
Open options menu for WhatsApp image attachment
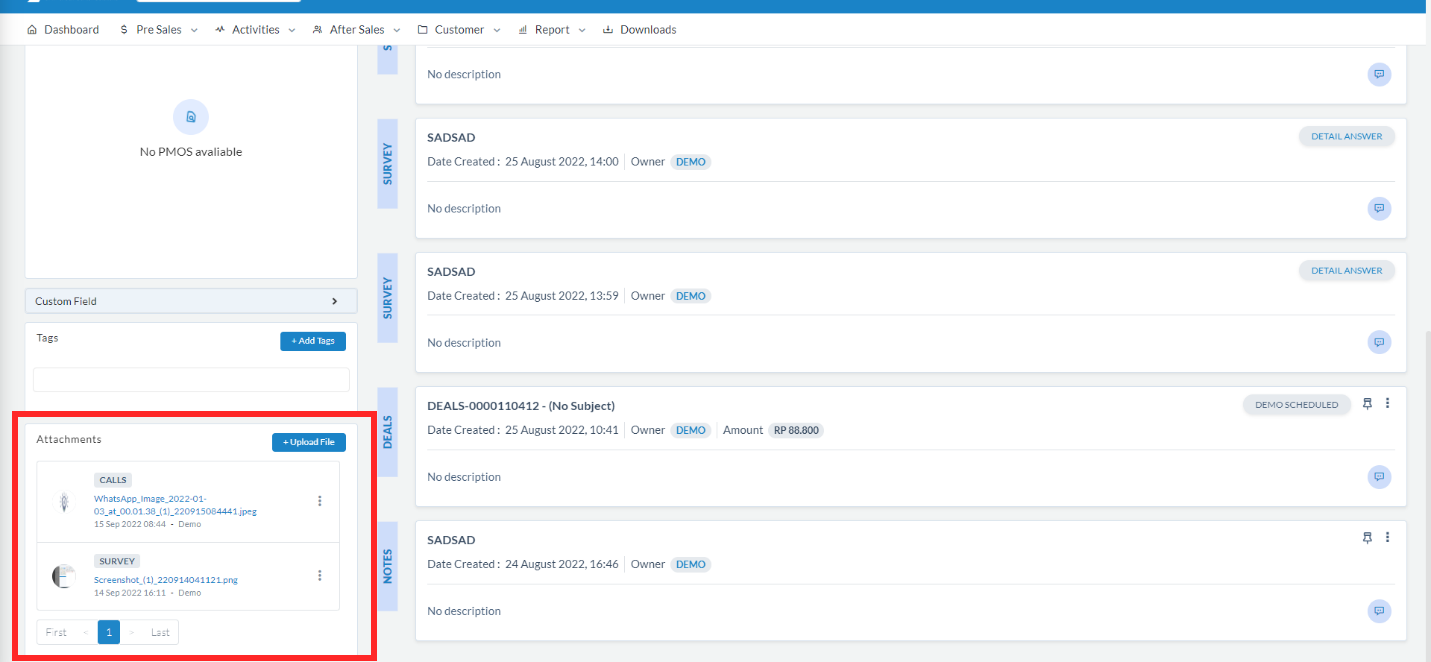pos(320,501)
